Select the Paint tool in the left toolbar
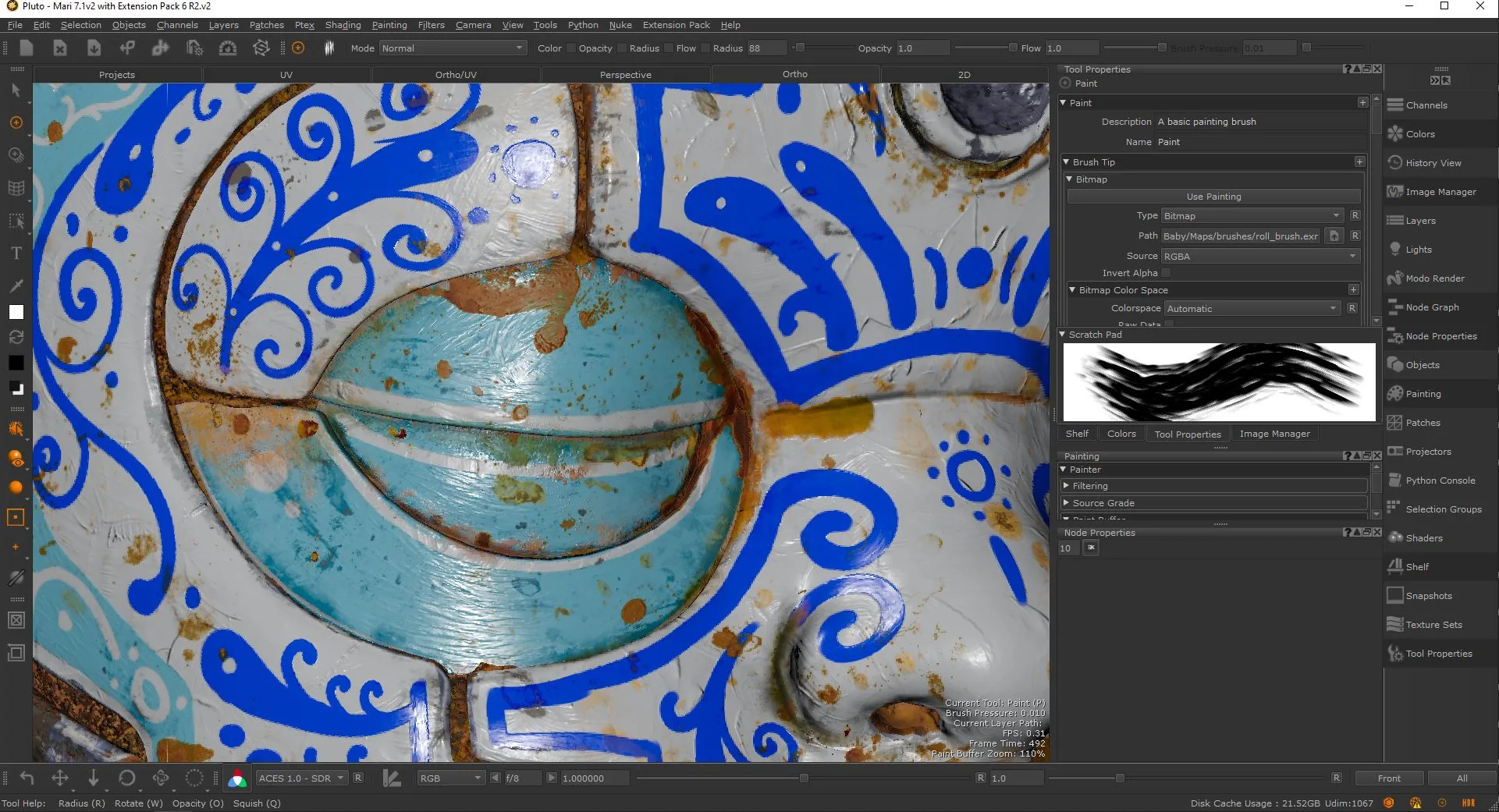This screenshot has height=812, width=1499. 16,123
